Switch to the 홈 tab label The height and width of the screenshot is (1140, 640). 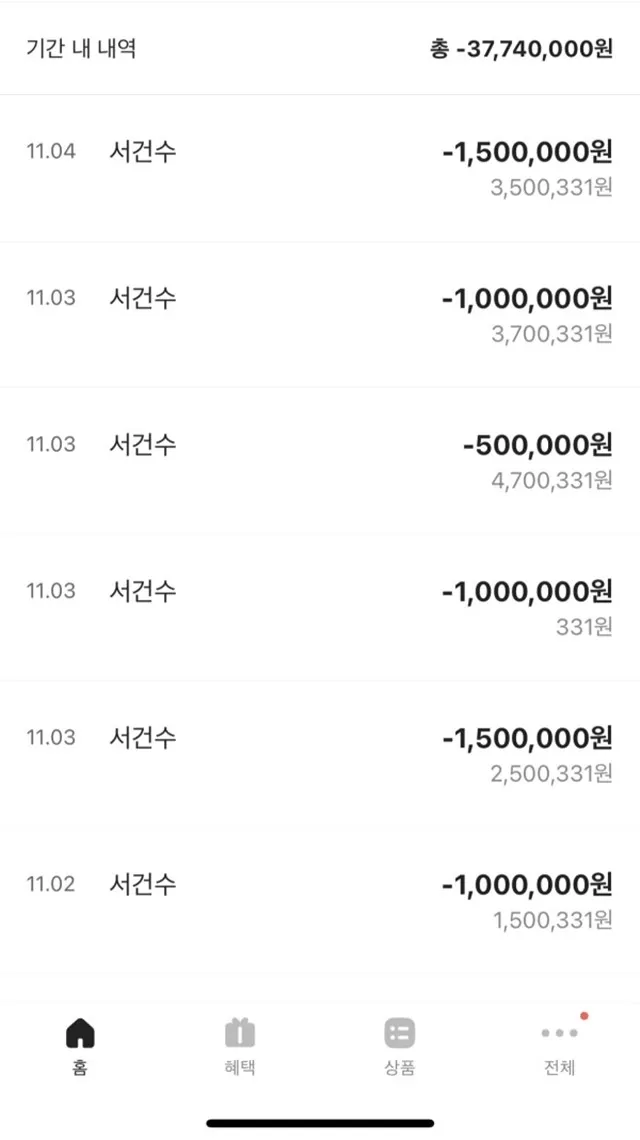click(80, 1067)
